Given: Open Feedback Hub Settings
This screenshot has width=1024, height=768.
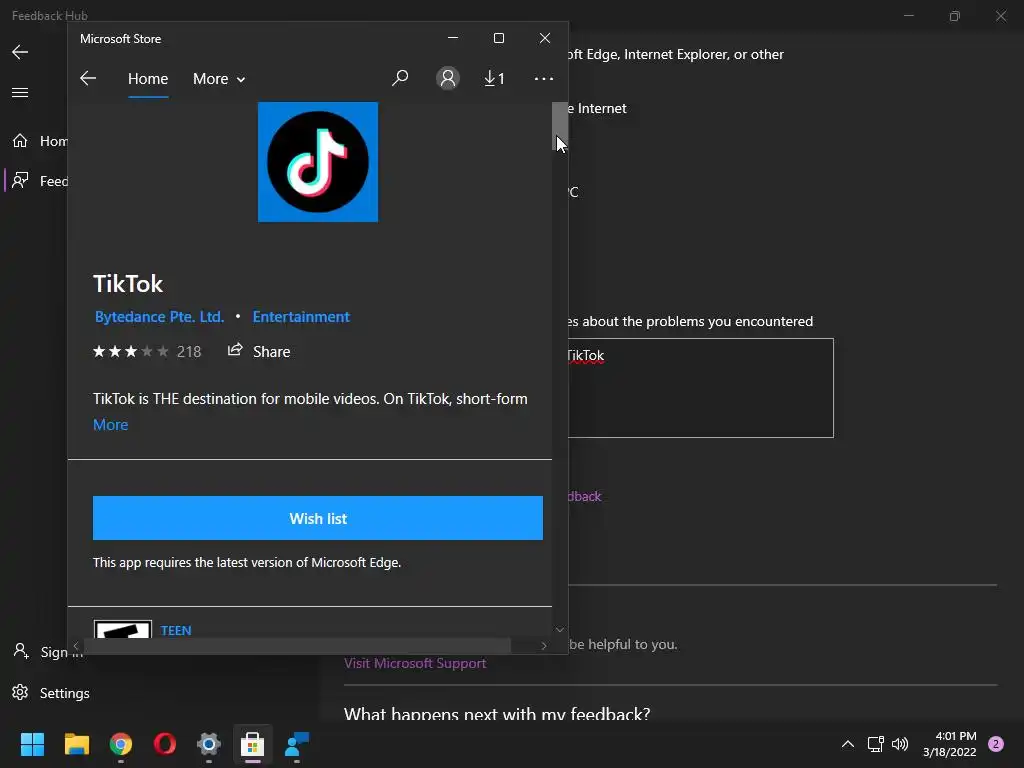Looking at the screenshot, I should coord(51,693).
